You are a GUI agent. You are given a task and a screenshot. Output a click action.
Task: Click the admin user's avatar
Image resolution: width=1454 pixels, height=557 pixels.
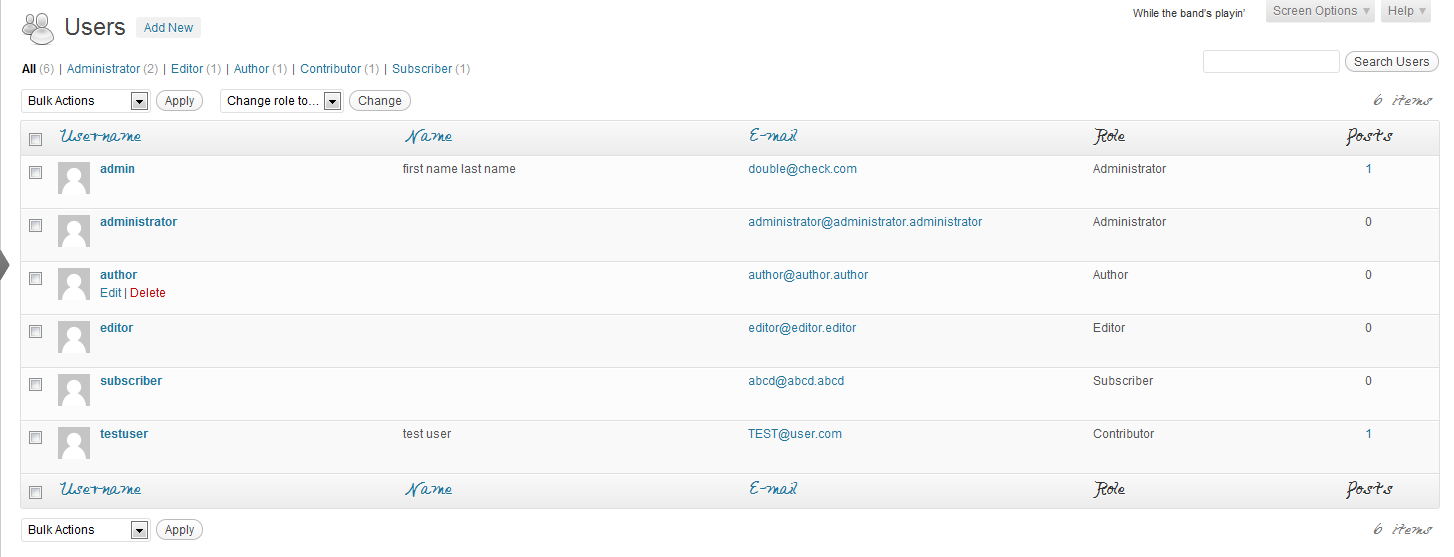(x=74, y=178)
